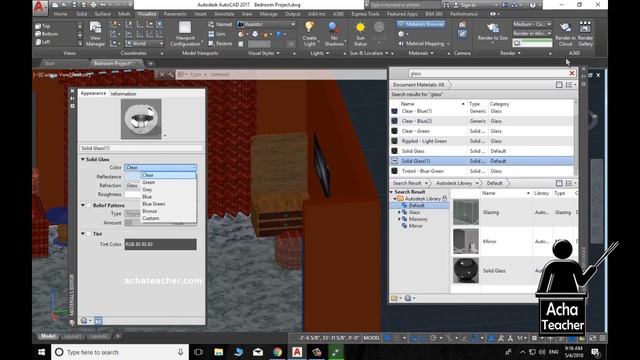
Task: Click the sky off icon in Sun & Location
Action: (379, 28)
